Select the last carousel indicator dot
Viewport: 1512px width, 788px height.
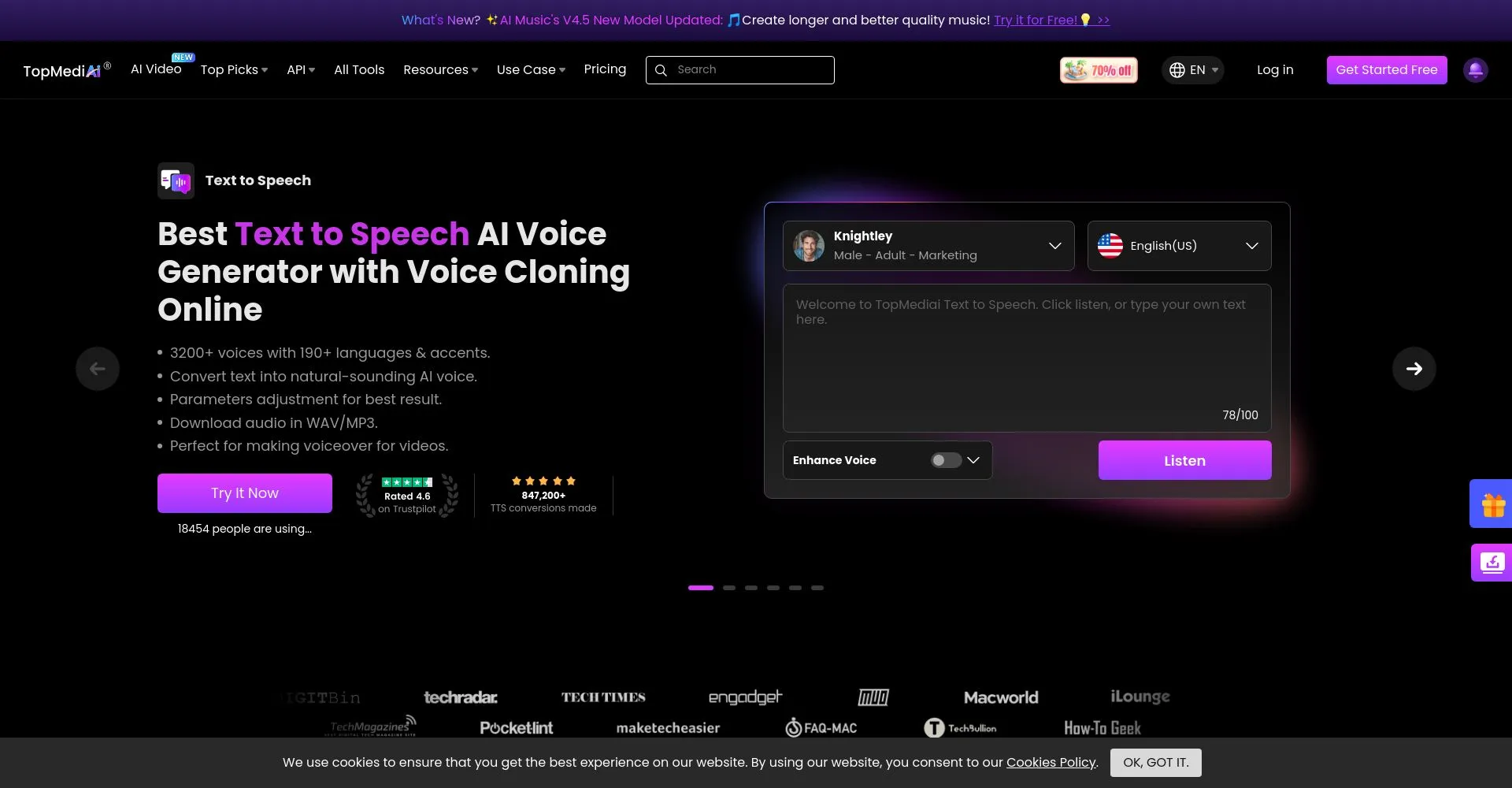pyautogui.click(x=817, y=588)
